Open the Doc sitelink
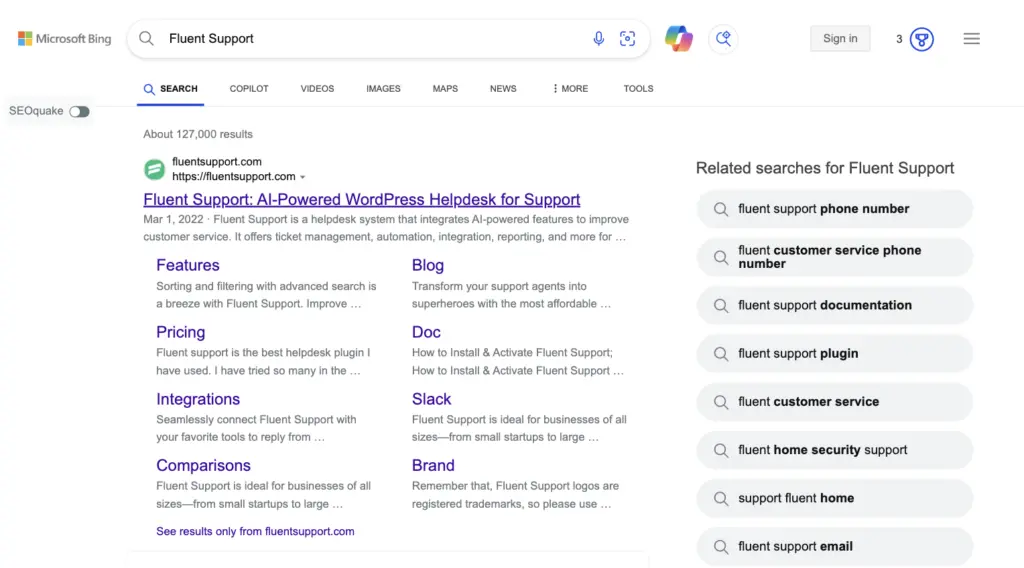The image size is (1024, 568). coord(426,332)
